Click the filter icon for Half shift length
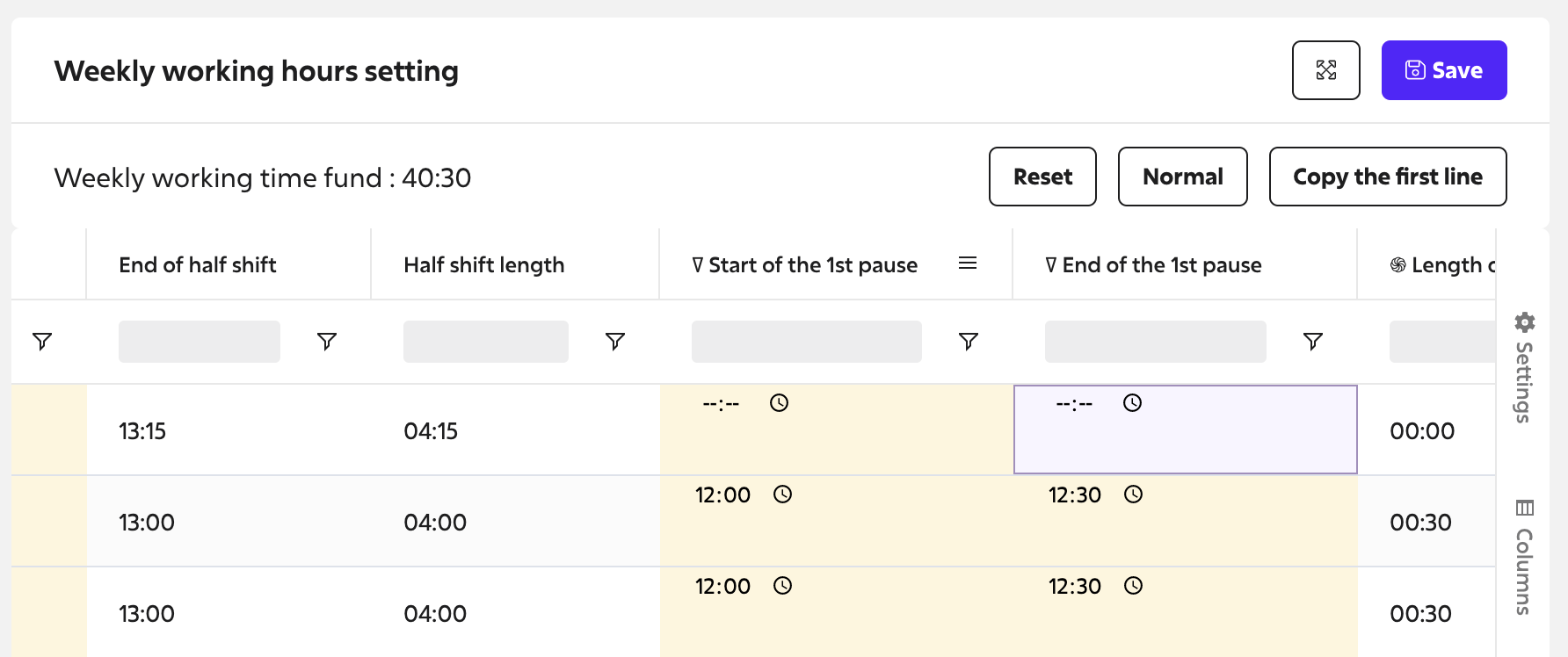 [615, 341]
